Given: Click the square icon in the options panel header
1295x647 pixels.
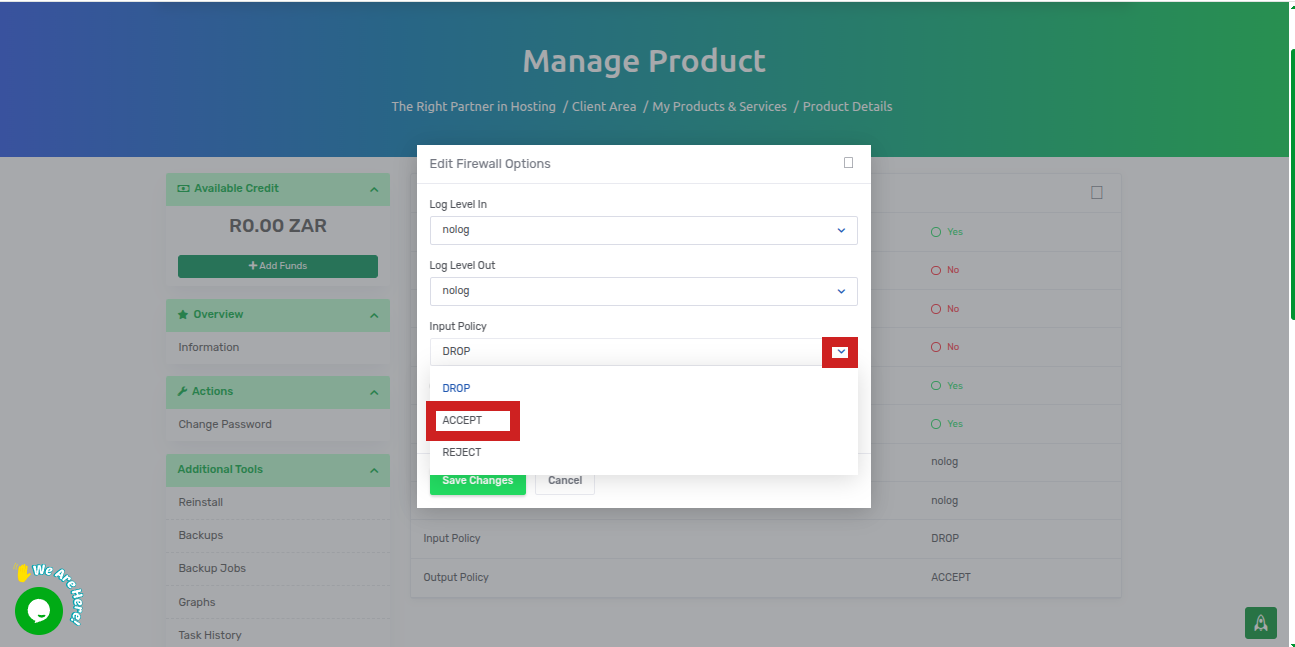Looking at the screenshot, I should [x=1096, y=193].
